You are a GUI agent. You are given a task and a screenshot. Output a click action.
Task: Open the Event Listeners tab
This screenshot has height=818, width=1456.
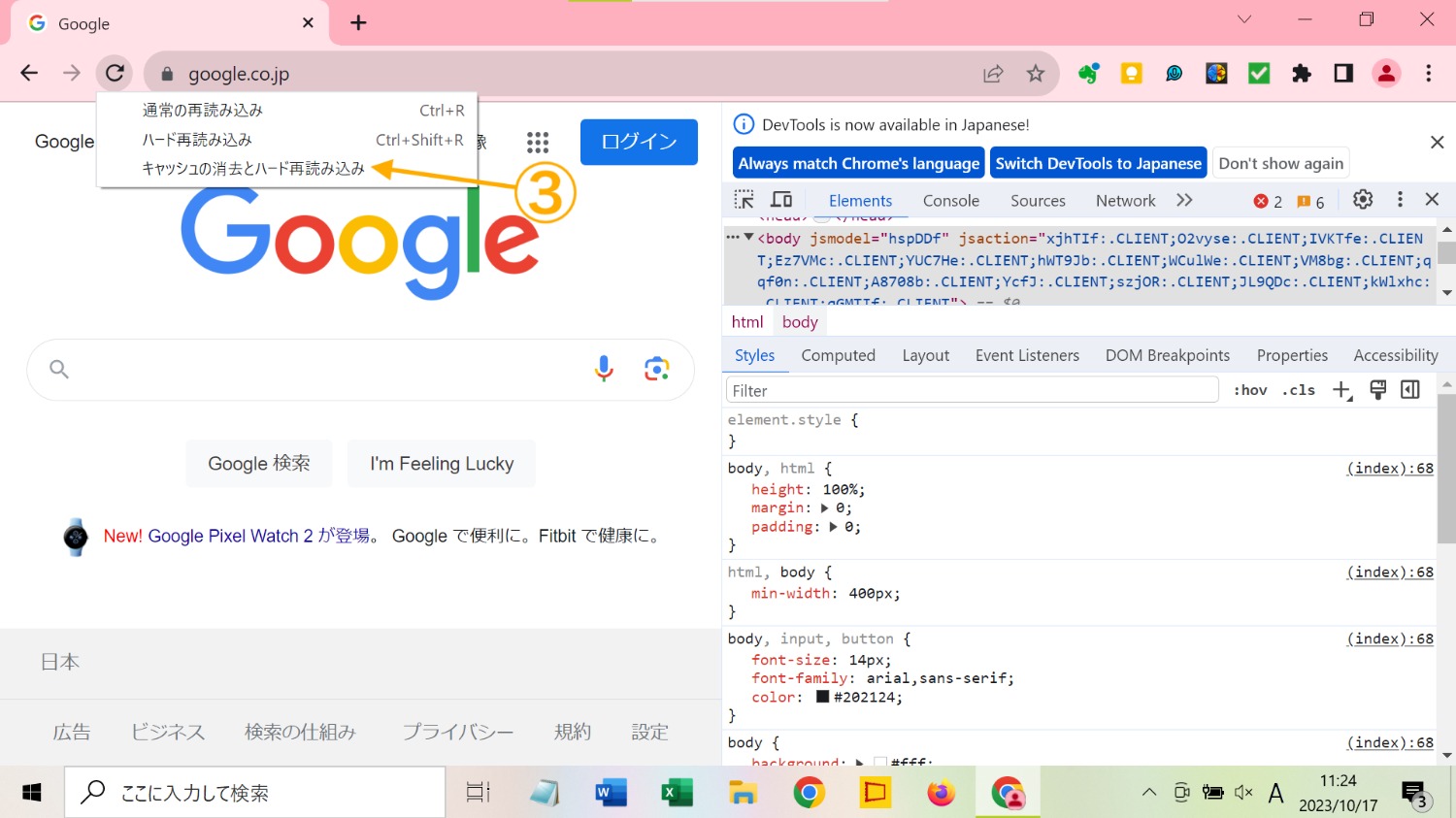point(1027,355)
